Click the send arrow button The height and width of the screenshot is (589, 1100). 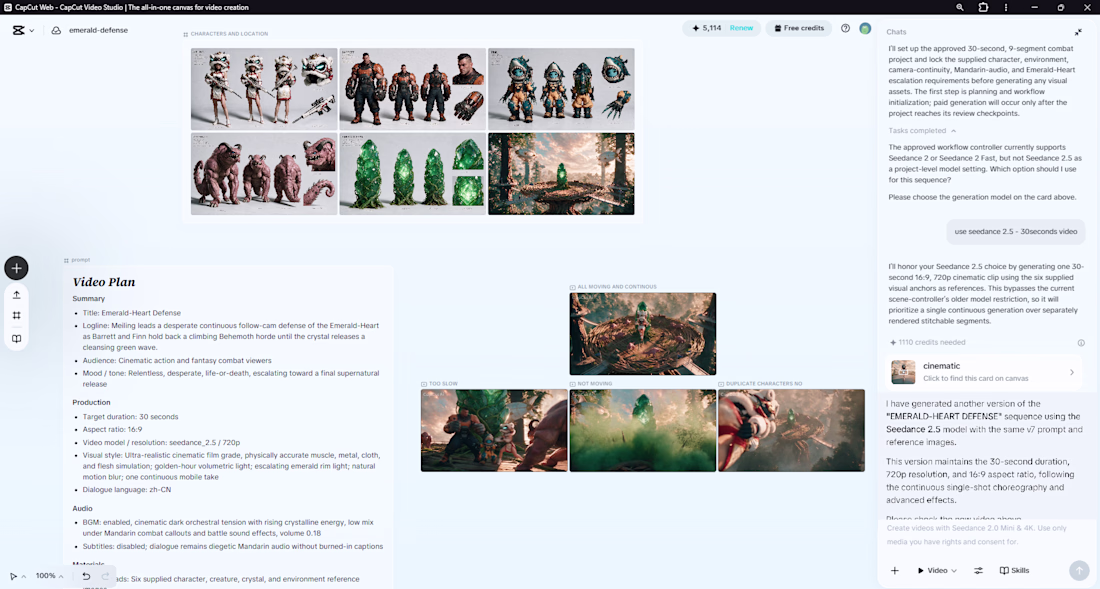coord(1079,570)
